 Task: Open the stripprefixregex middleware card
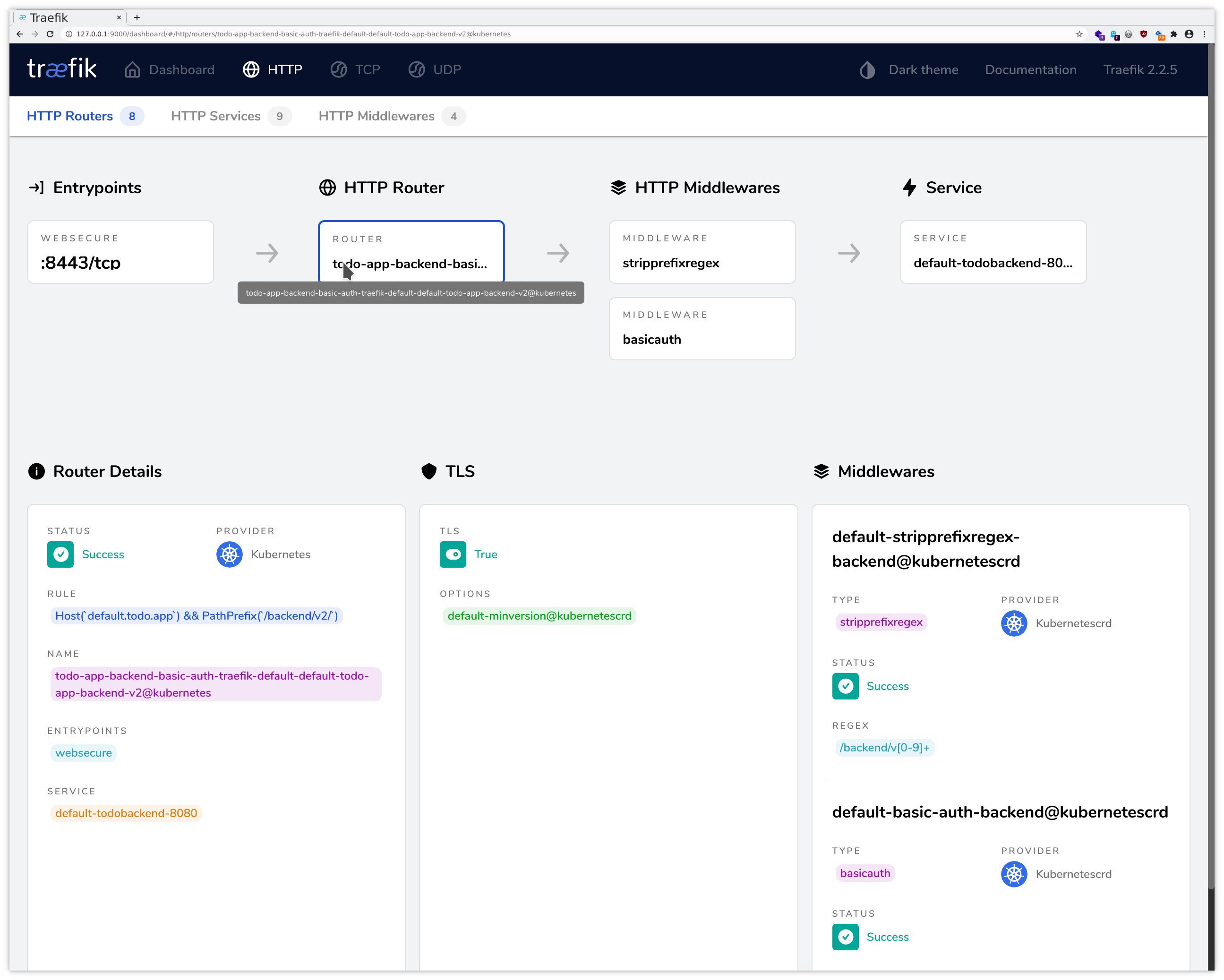tap(702, 251)
